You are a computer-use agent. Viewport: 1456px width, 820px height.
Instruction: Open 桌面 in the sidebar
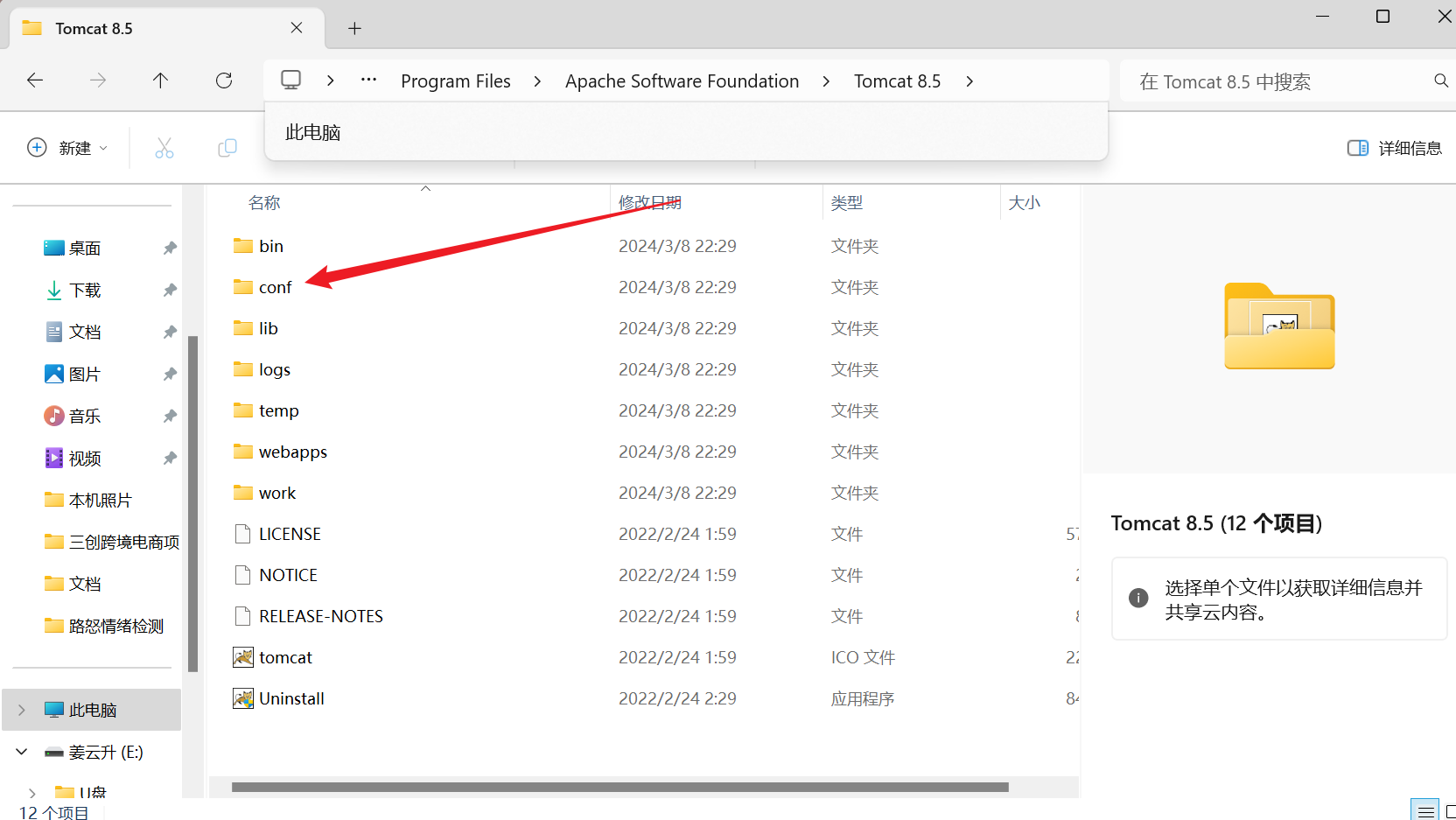tap(85, 248)
